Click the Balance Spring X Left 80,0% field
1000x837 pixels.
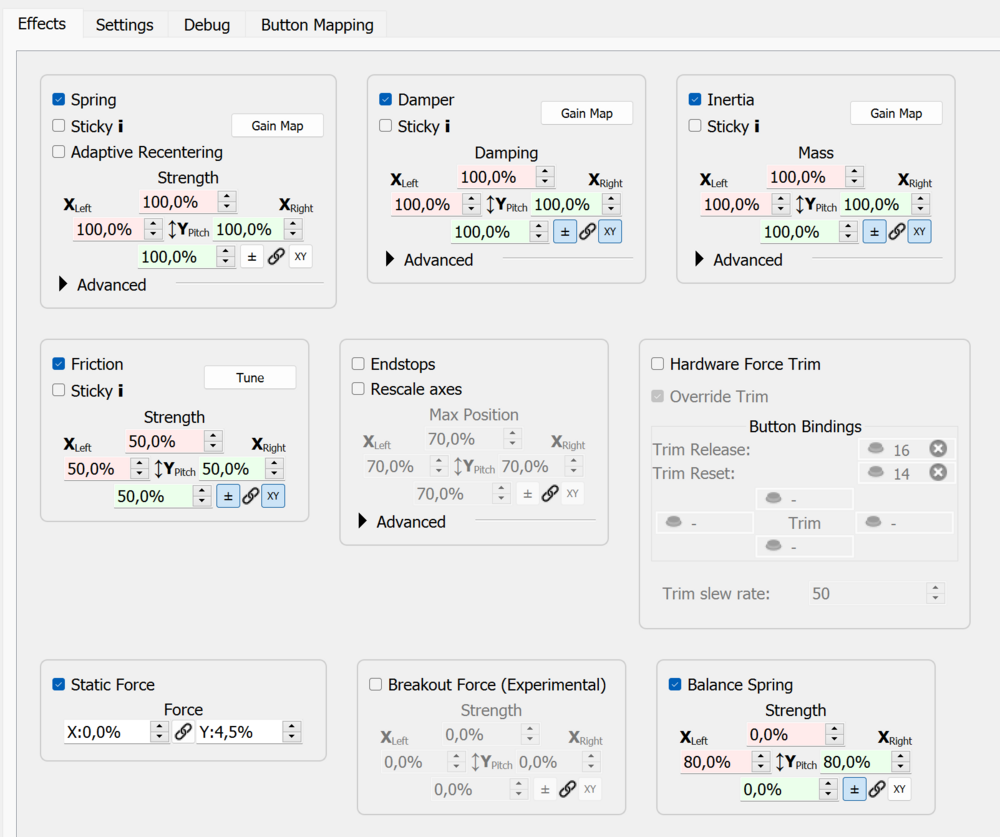tap(714, 762)
